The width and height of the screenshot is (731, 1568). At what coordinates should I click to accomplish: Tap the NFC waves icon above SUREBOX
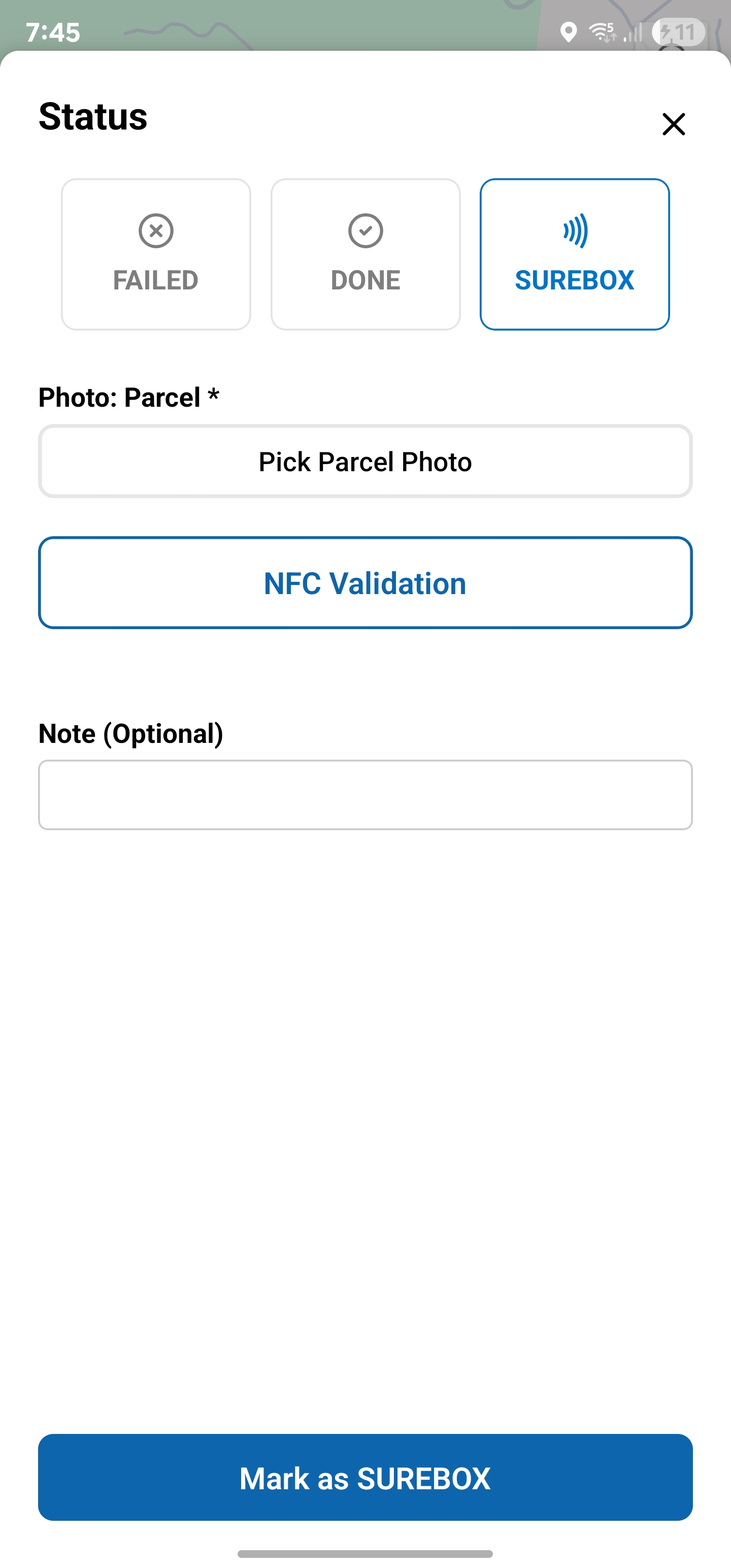point(575,231)
